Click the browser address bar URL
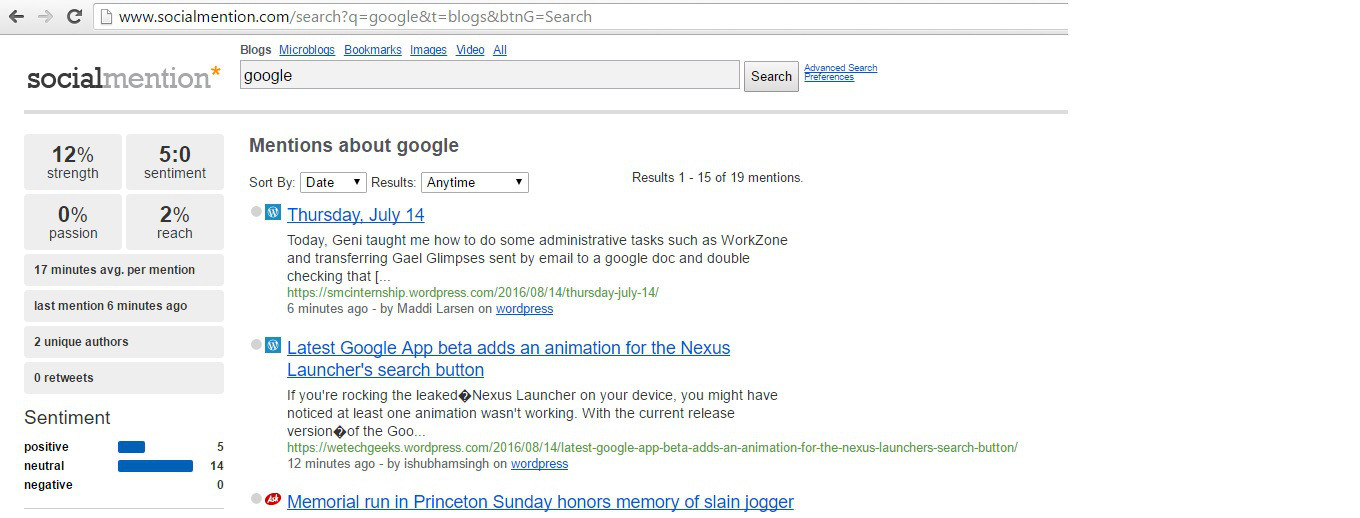The width and height of the screenshot is (1360, 518). point(355,17)
